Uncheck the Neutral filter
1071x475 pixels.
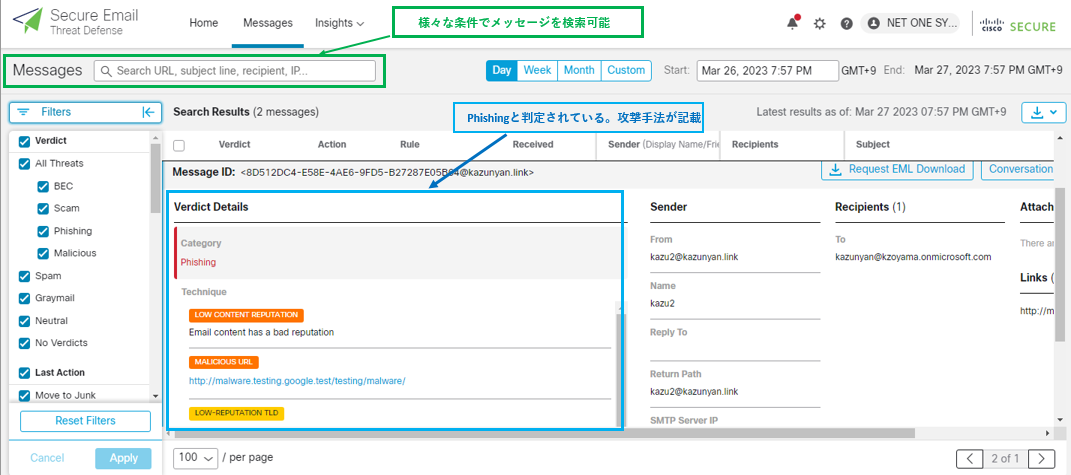[x=24, y=321]
